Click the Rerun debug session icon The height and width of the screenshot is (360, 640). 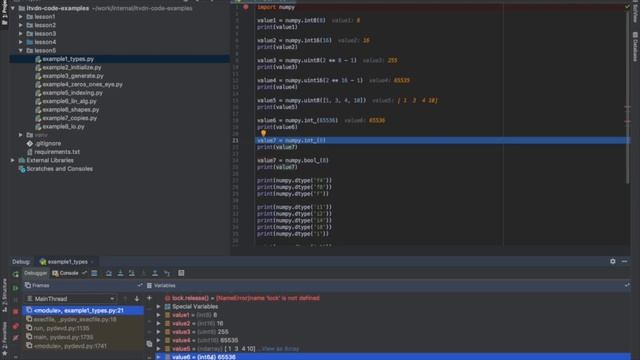coord(16,274)
